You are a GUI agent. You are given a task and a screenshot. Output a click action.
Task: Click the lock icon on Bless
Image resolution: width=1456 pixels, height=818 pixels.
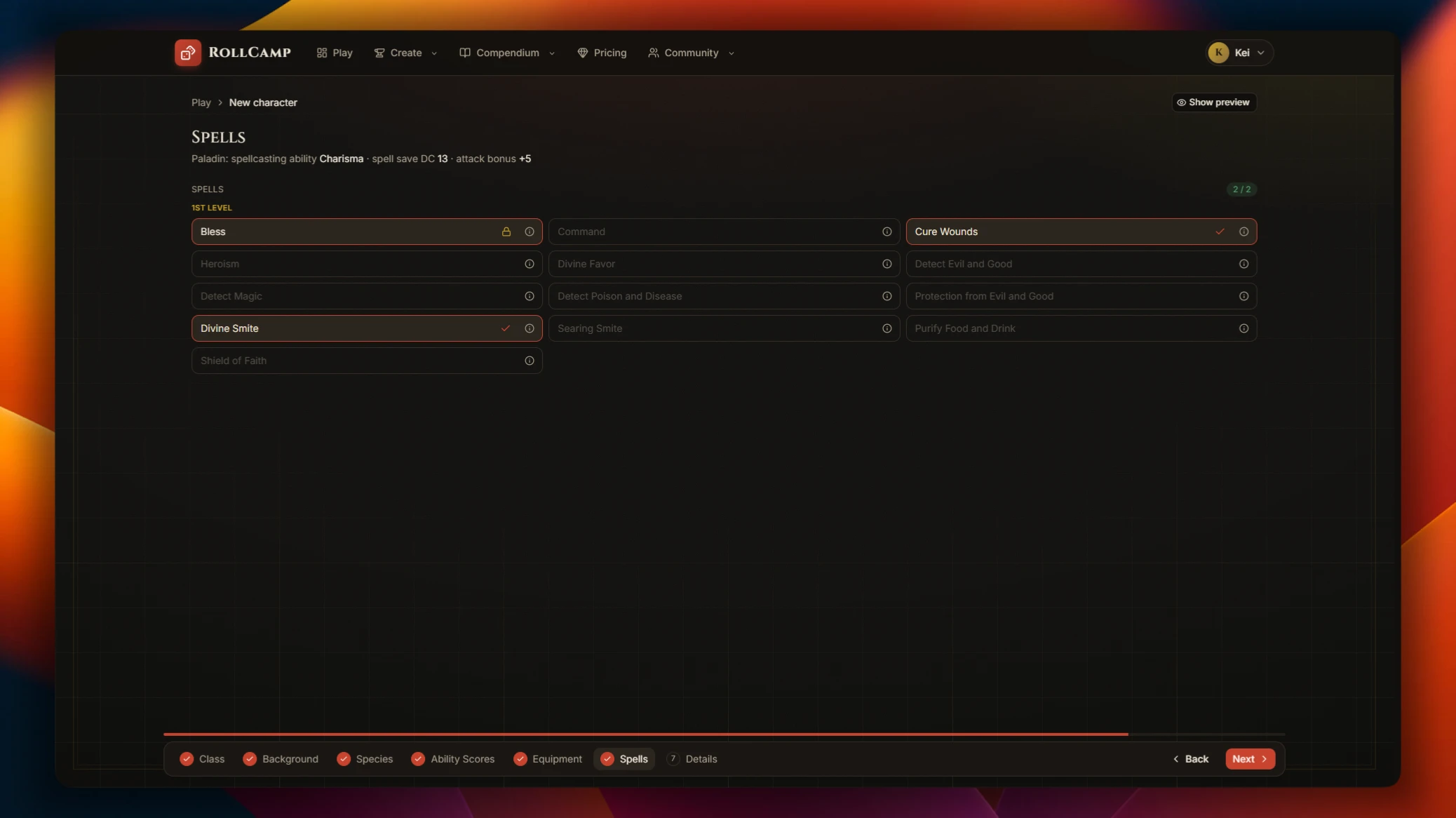[506, 232]
